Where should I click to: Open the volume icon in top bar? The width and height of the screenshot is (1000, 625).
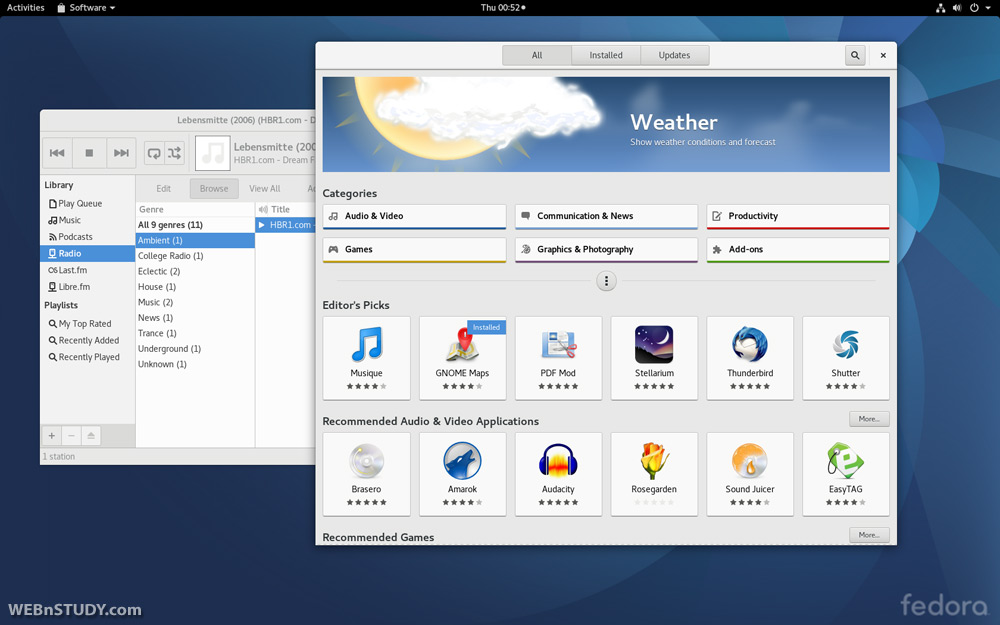(957, 8)
